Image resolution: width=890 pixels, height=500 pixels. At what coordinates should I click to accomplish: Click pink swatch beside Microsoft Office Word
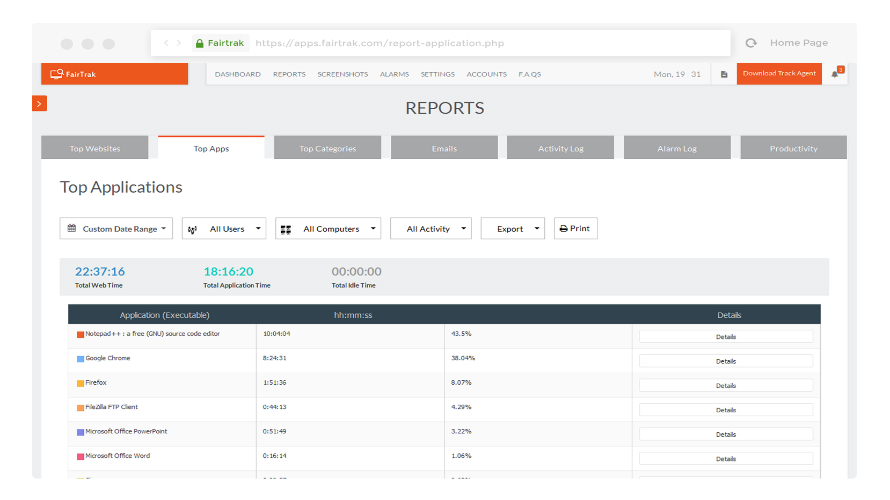click(81, 456)
